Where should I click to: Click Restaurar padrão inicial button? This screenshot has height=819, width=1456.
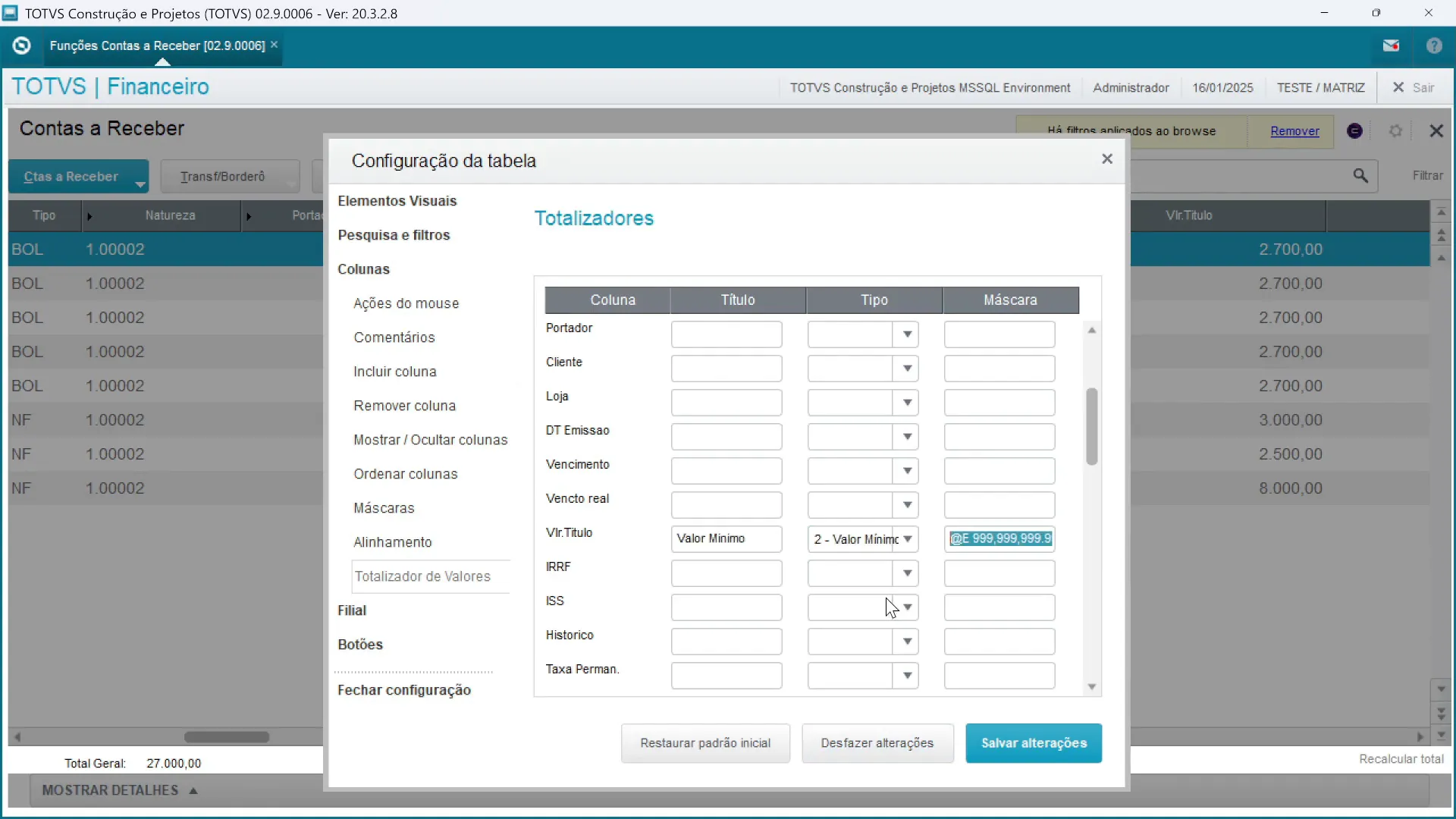point(705,743)
